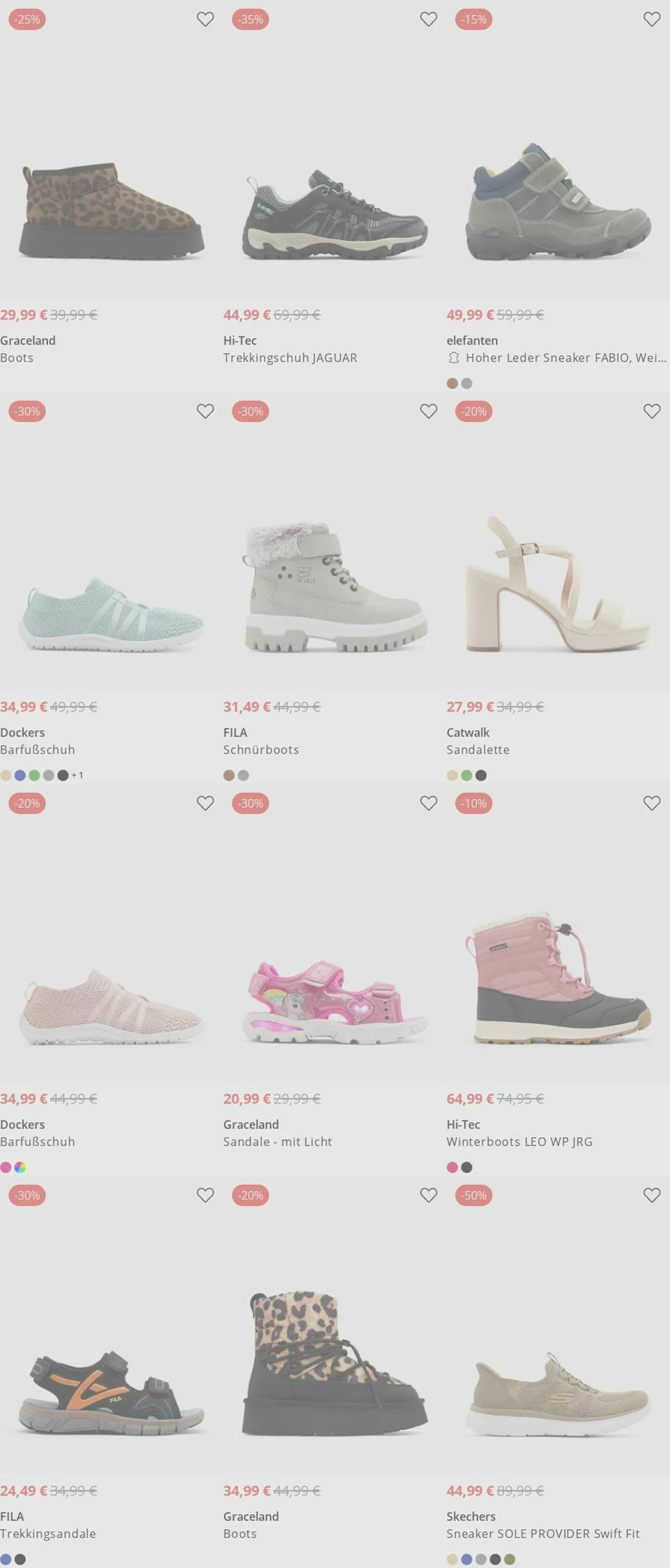
Task: Add the Catwalk Sandalette to favorites
Action: click(652, 411)
